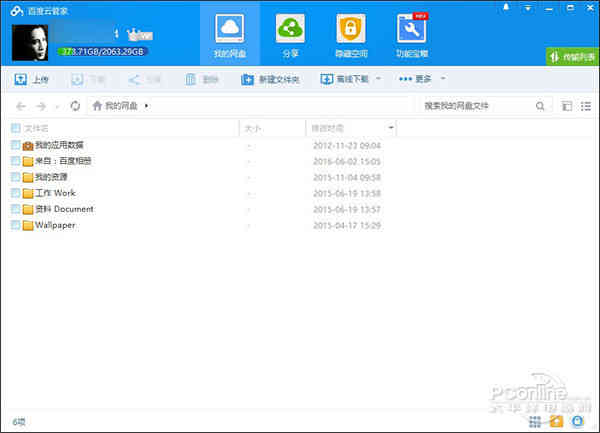
Task: Click the search magnifier icon
Action: [540, 105]
